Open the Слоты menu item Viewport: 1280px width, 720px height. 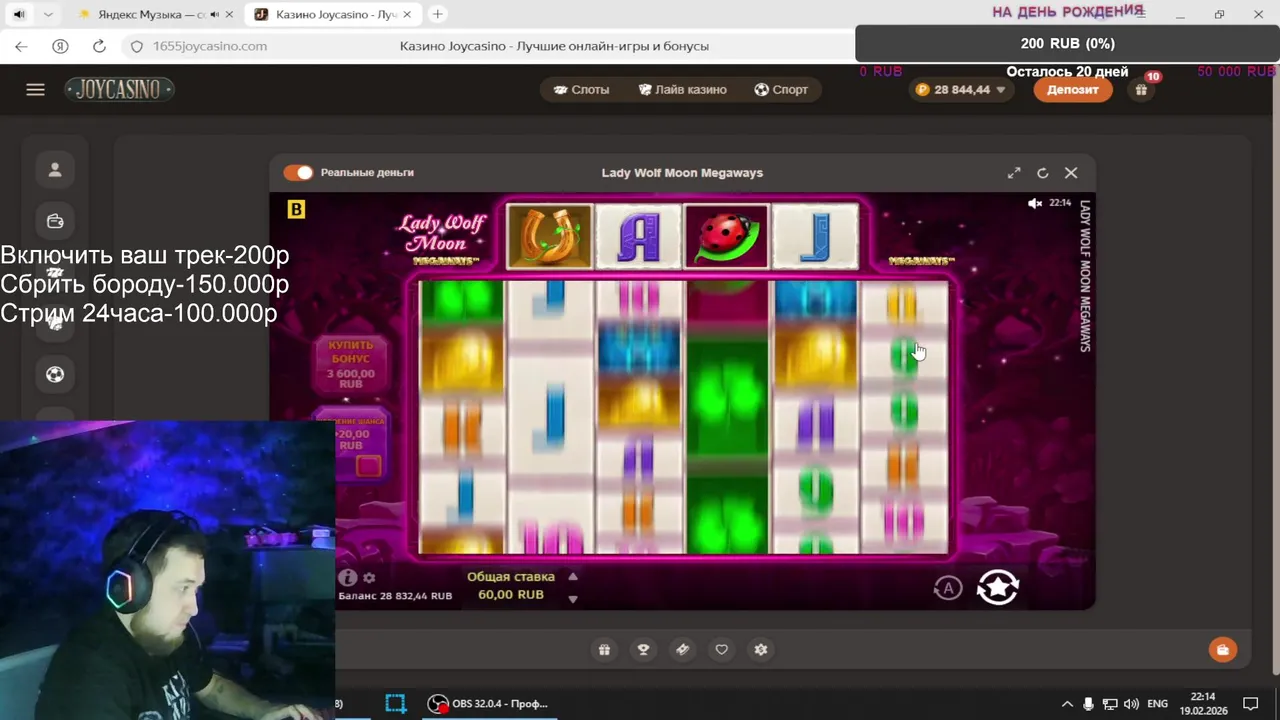[x=581, y=90]
